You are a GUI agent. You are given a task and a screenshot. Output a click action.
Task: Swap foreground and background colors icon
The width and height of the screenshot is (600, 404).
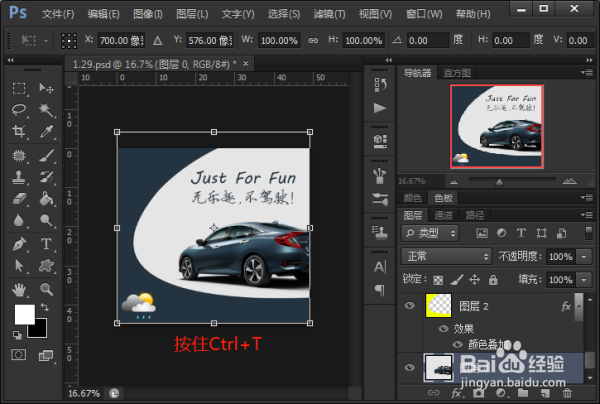(45, 307)
